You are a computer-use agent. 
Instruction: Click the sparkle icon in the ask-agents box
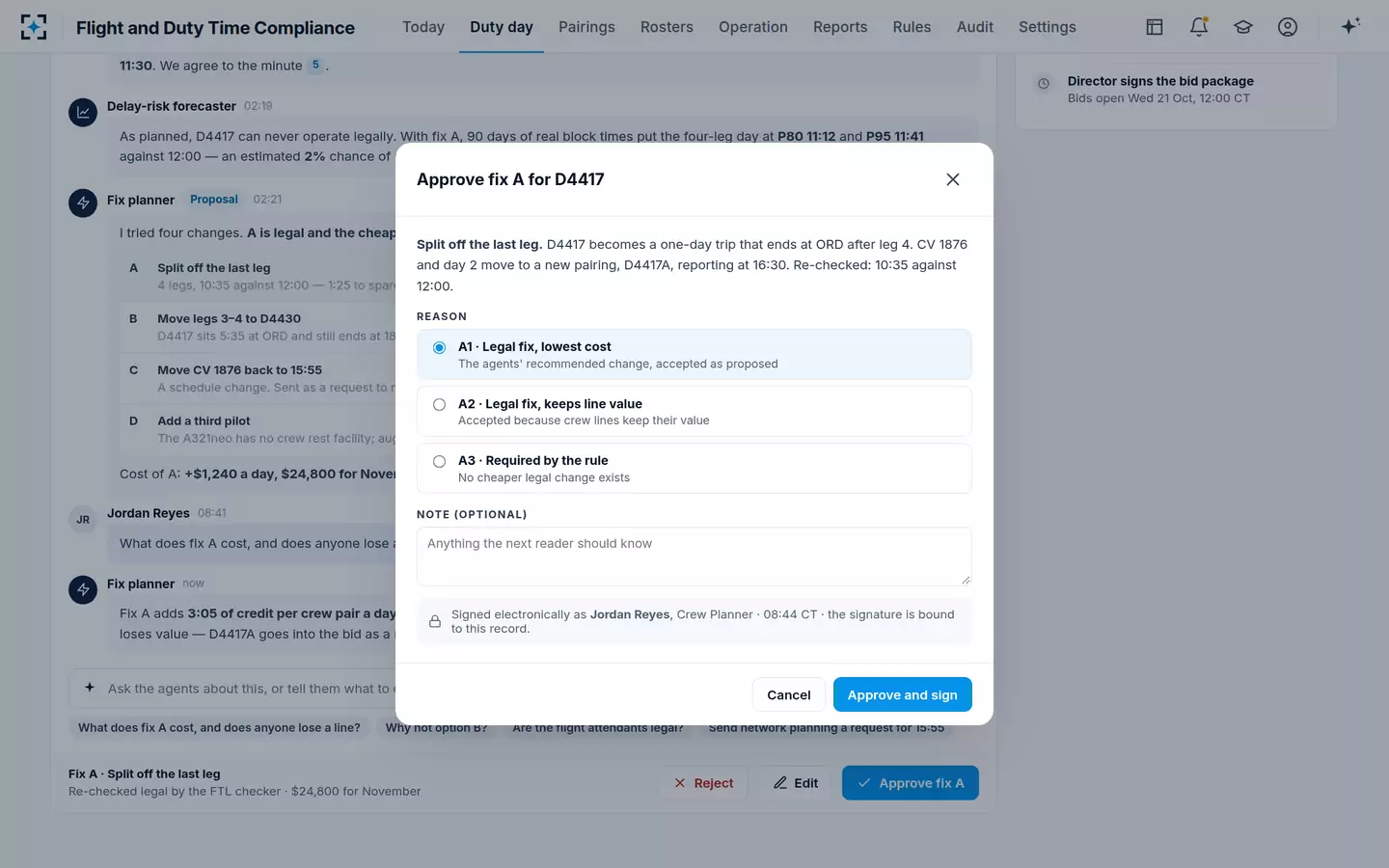tap(90, 688)
